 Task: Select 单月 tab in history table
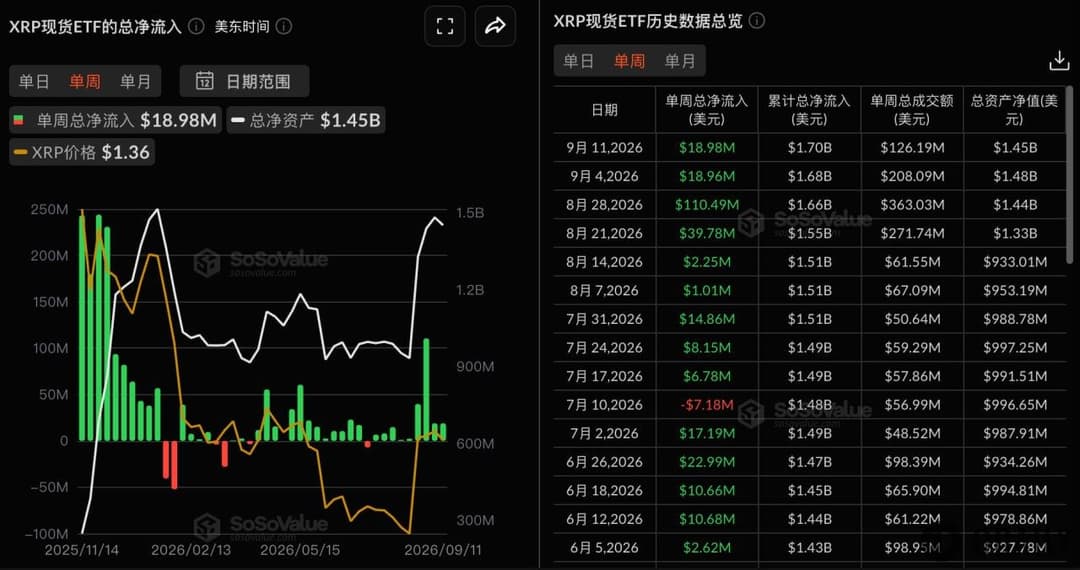click(680, 61)
